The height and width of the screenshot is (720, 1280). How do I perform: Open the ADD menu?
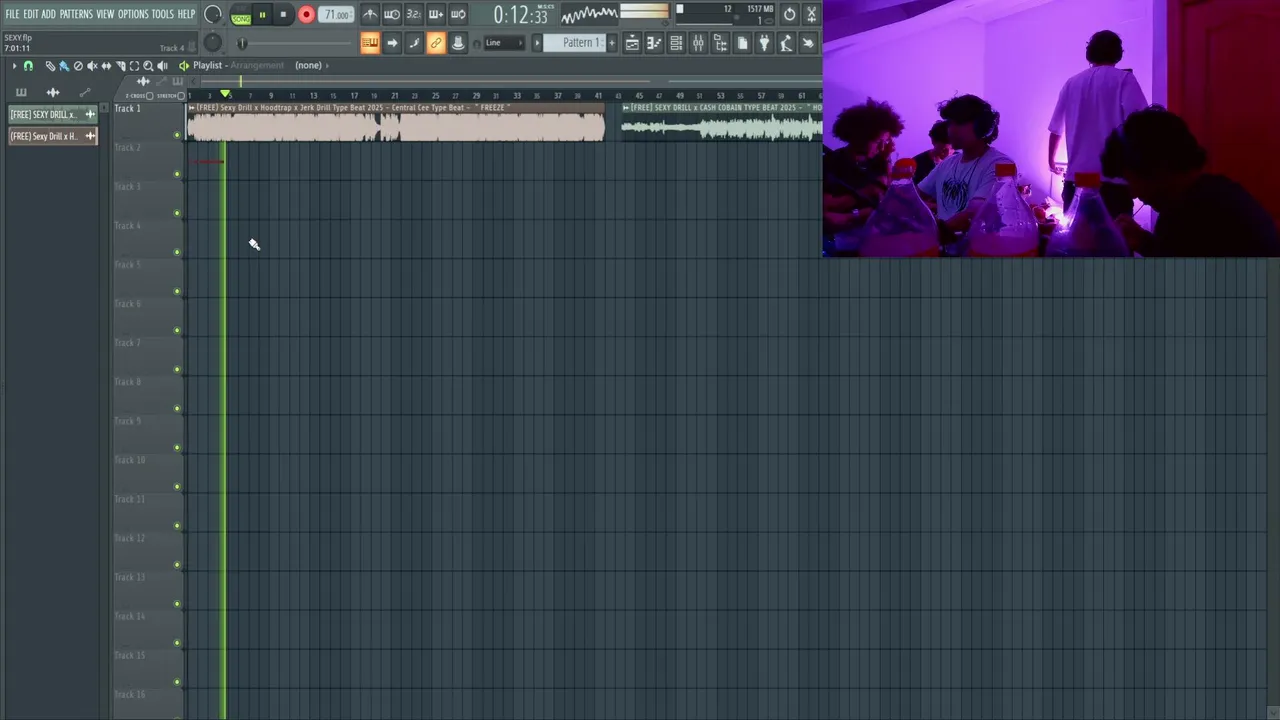tap(48, 14)
